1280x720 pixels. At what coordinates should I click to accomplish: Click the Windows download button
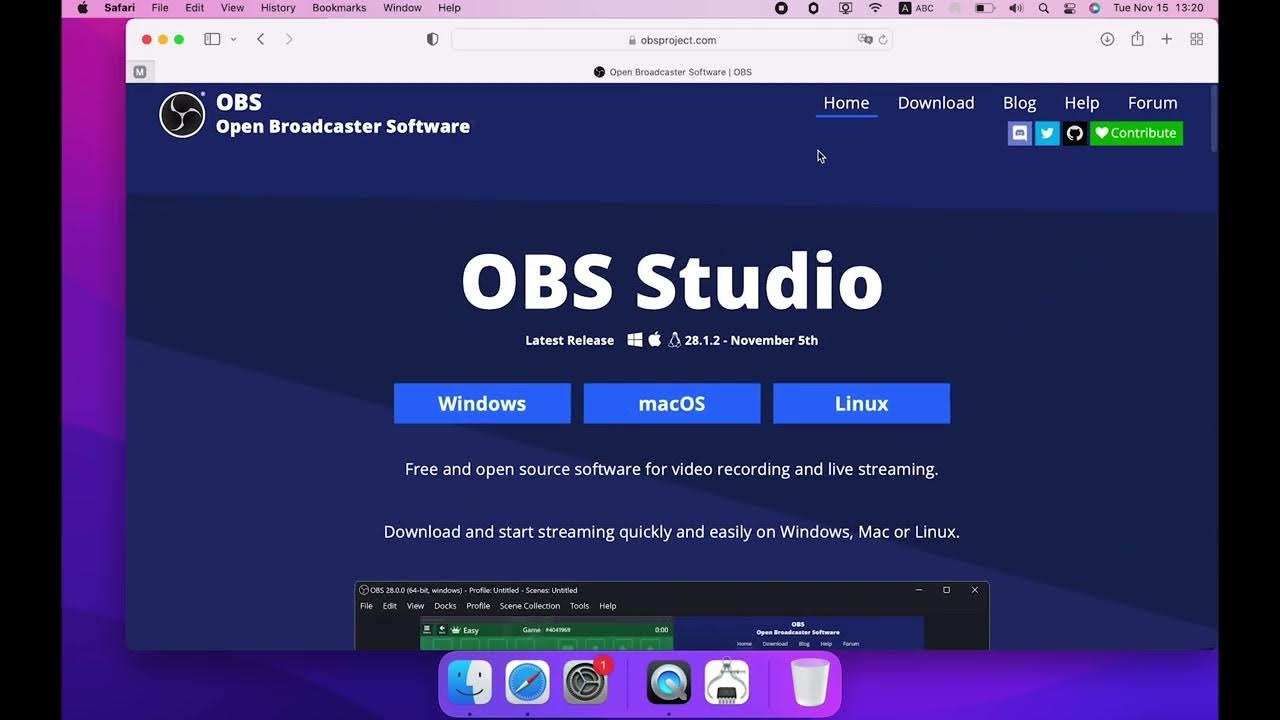pos(482,403)
